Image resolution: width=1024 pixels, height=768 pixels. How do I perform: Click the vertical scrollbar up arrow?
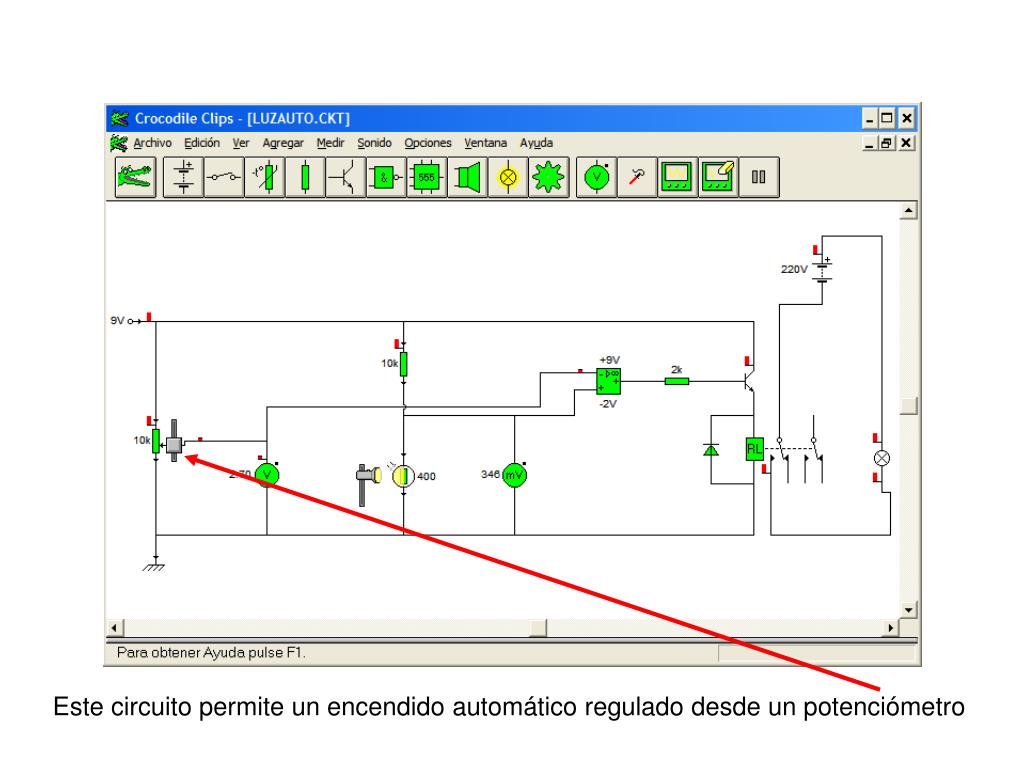pyautogui.click(x=908, y=211)
